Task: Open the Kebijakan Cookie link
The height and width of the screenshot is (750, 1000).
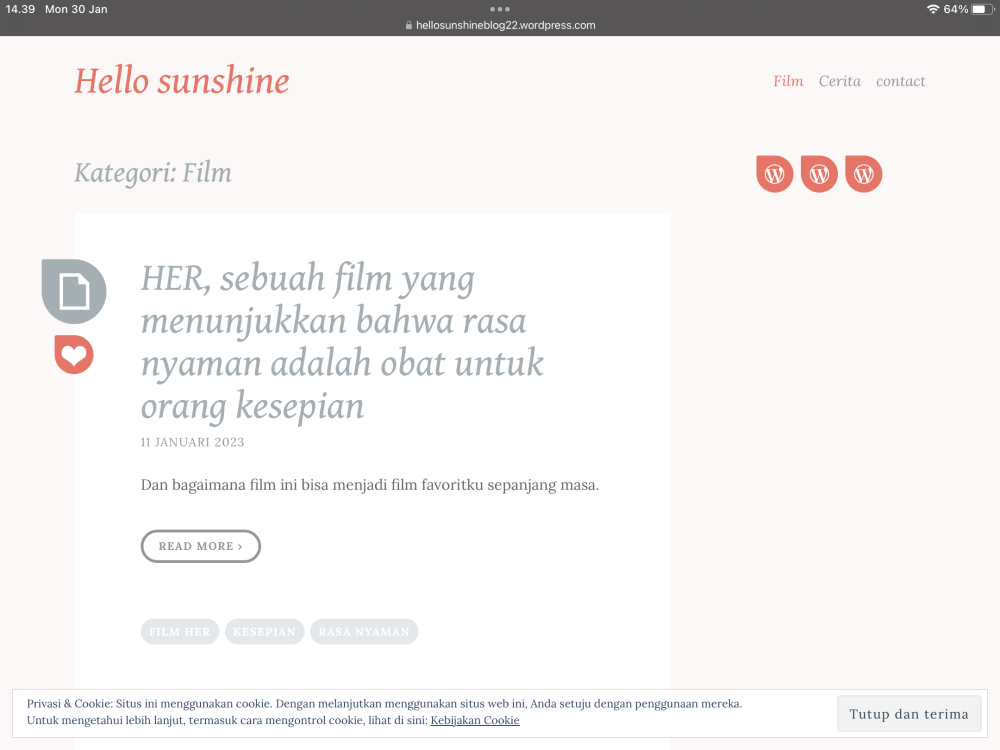Action: click(x=475, y=720)
